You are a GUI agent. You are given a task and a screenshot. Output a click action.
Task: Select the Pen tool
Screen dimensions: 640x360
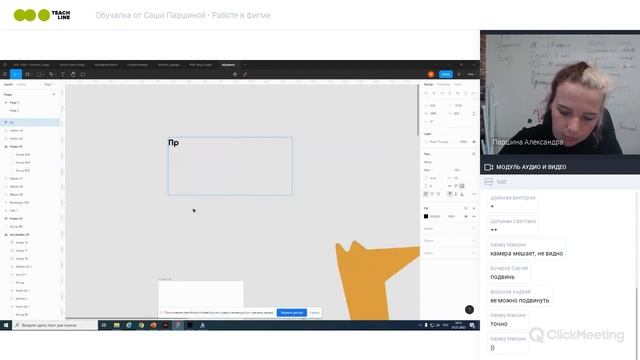pyautogui.click(x=51, y=74)
